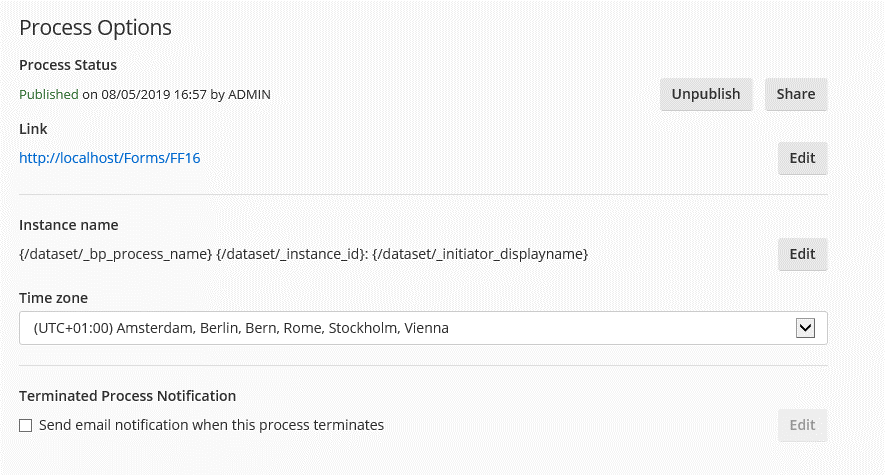
Task: Click the green Published status text
Action: pyautogui.click(x=49, y=95)
